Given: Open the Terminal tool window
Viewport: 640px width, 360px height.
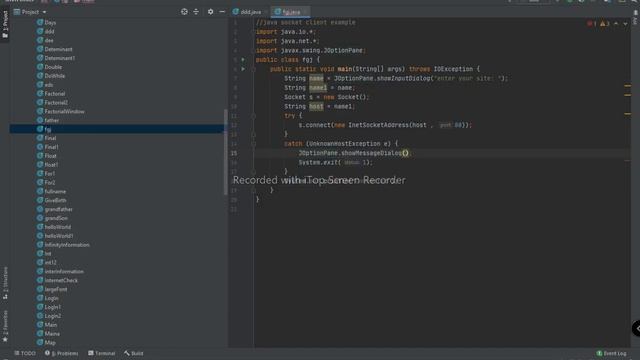Looking at the screenshot, I should pyautogui.click(x=101, y=353).
